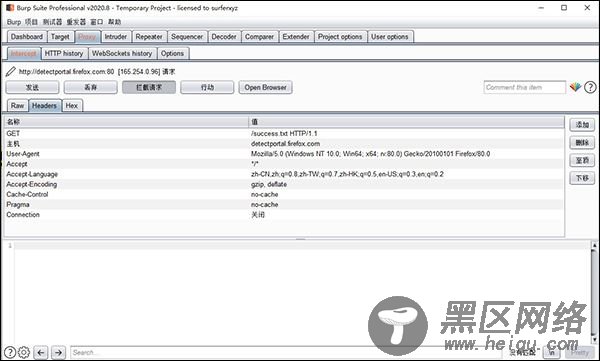Click the 添加 add header button
This screenshot has height=361, width=600.
tap(582, 125)
